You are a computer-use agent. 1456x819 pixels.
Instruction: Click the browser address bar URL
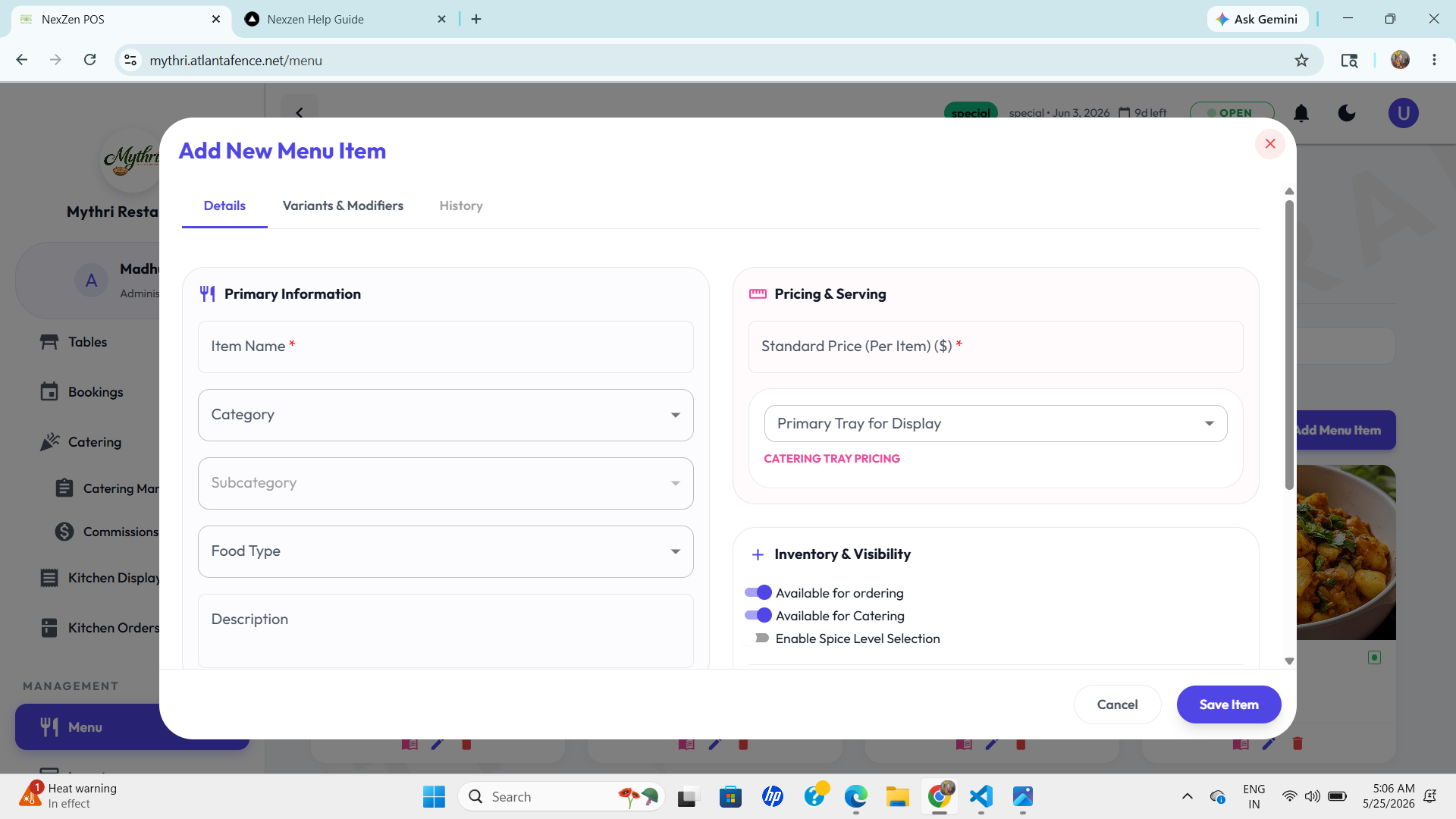[x=236, y=61]
